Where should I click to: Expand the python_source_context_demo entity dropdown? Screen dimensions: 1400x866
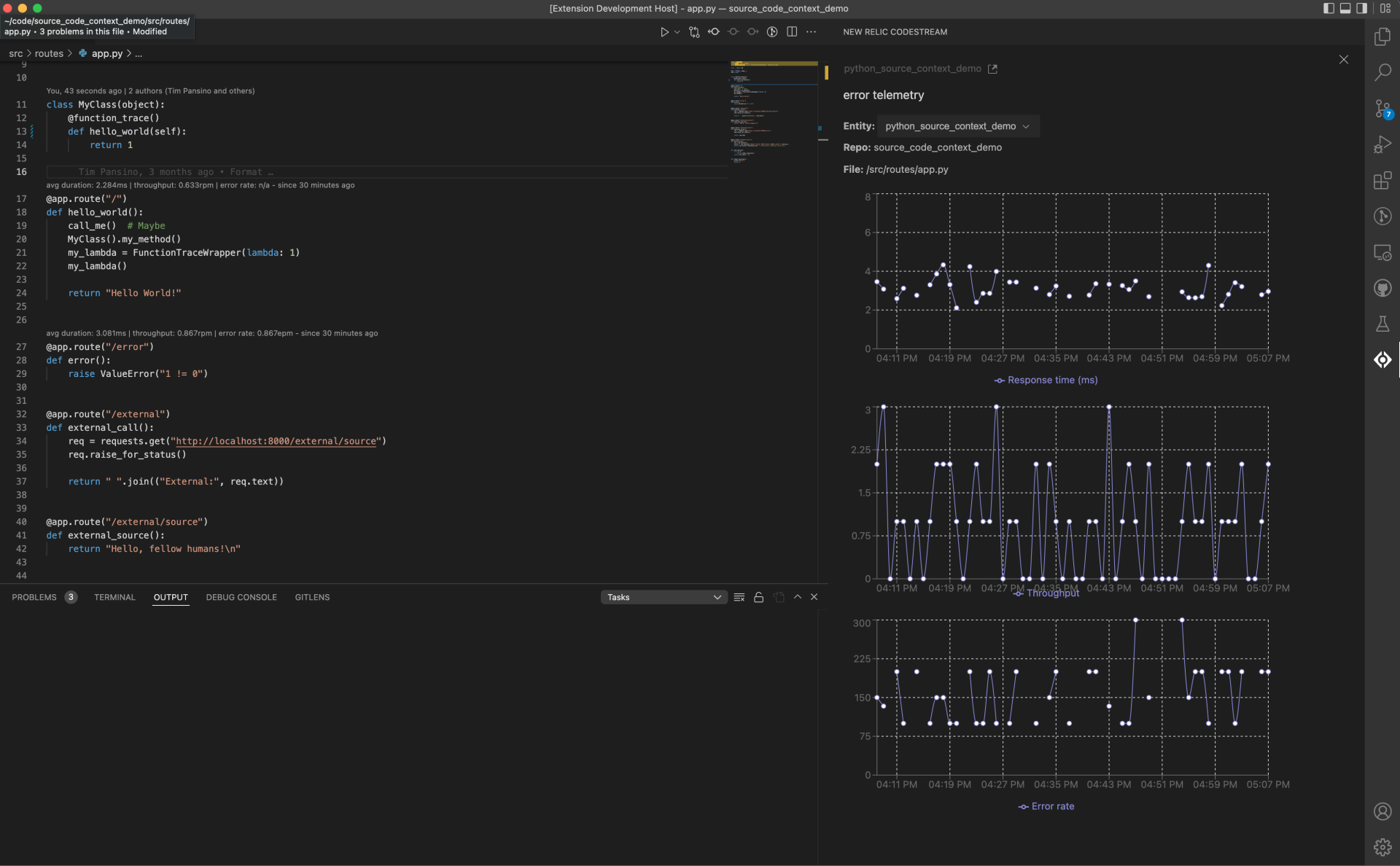[x=1027, y=125]
